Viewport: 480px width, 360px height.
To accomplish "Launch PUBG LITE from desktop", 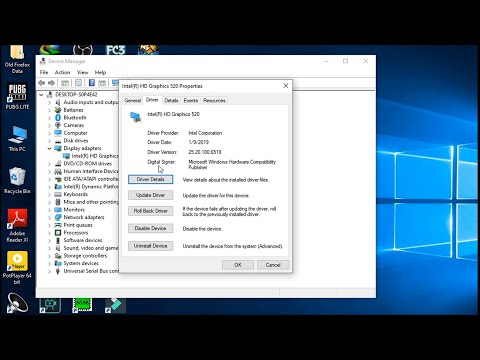I will [x=17, y=96].
